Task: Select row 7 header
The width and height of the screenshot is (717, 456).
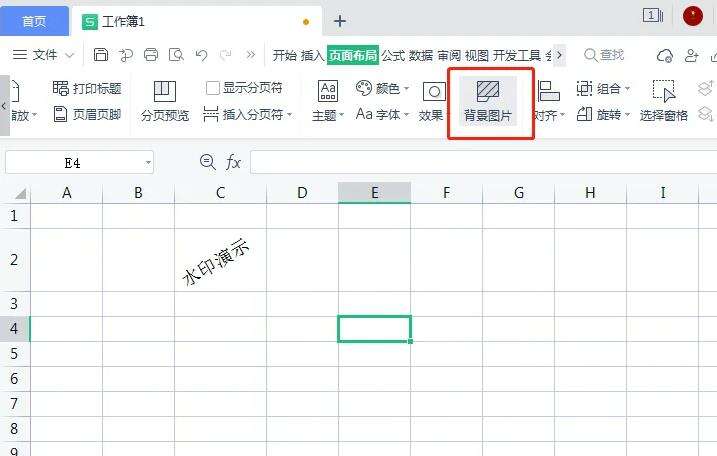Action: [14, 404]
